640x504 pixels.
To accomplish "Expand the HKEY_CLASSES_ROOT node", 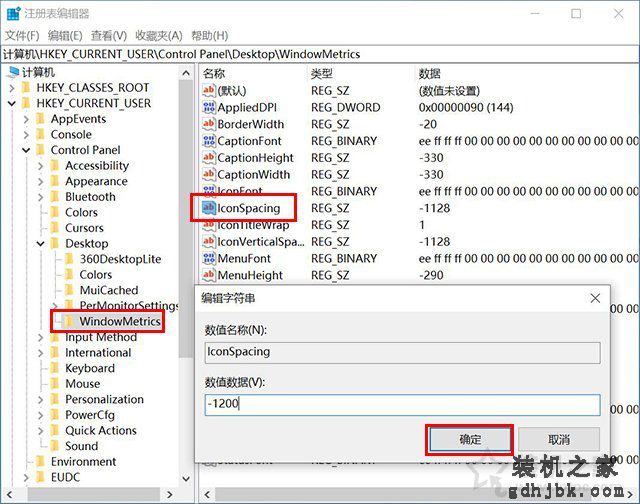I will (12, 88).
